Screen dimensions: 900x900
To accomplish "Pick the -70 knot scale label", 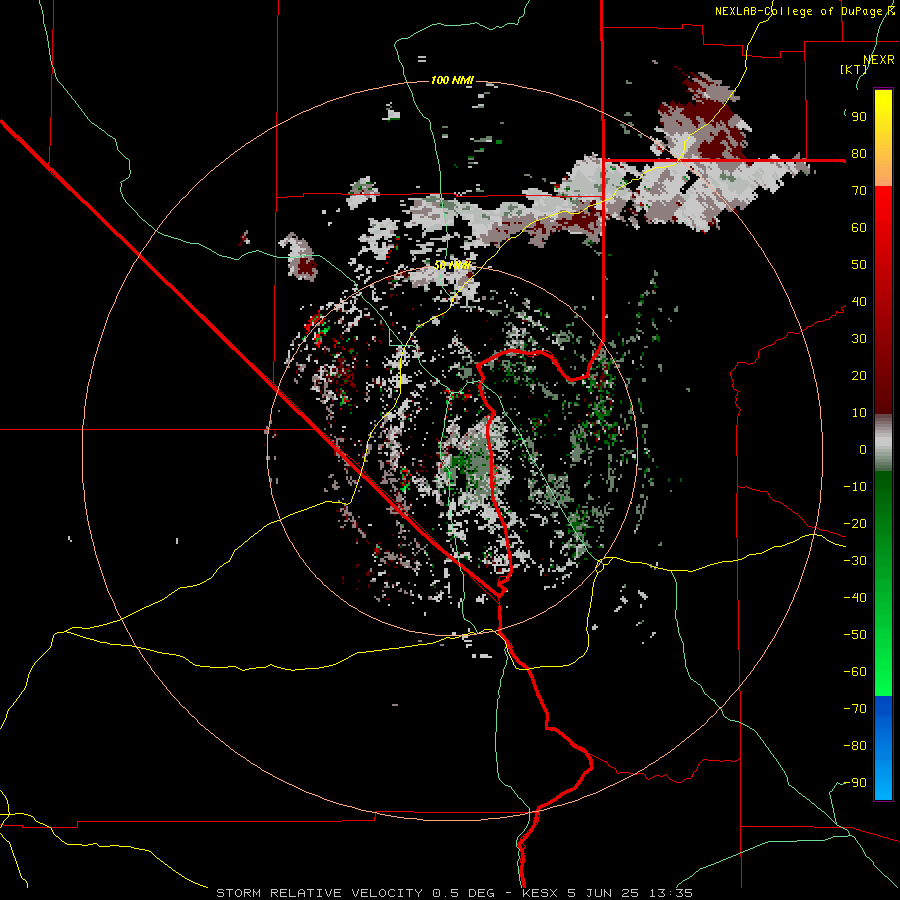I will tap(855, 709).
